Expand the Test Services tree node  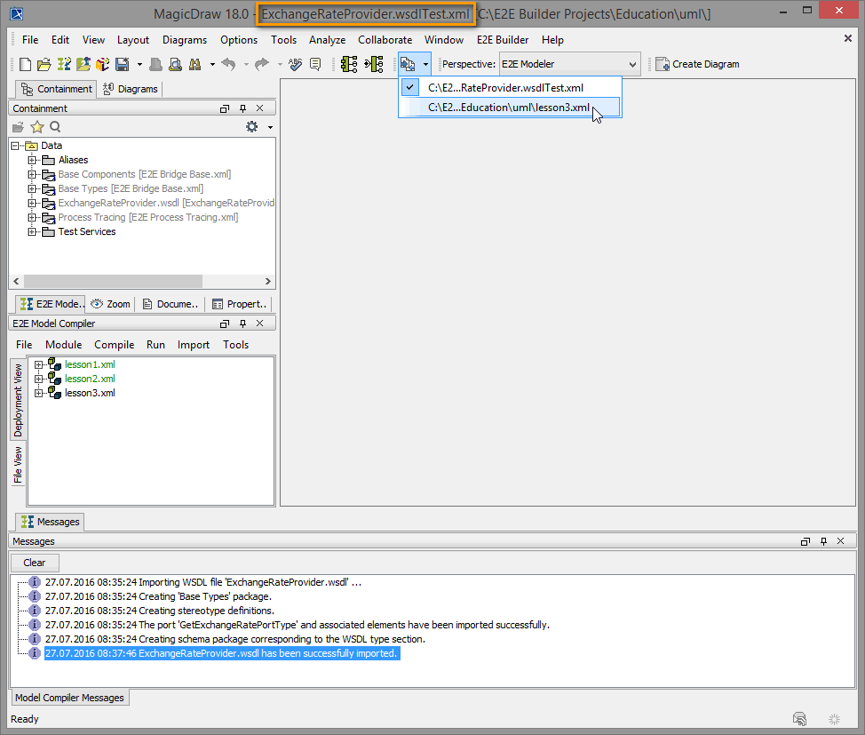[33, 231]
